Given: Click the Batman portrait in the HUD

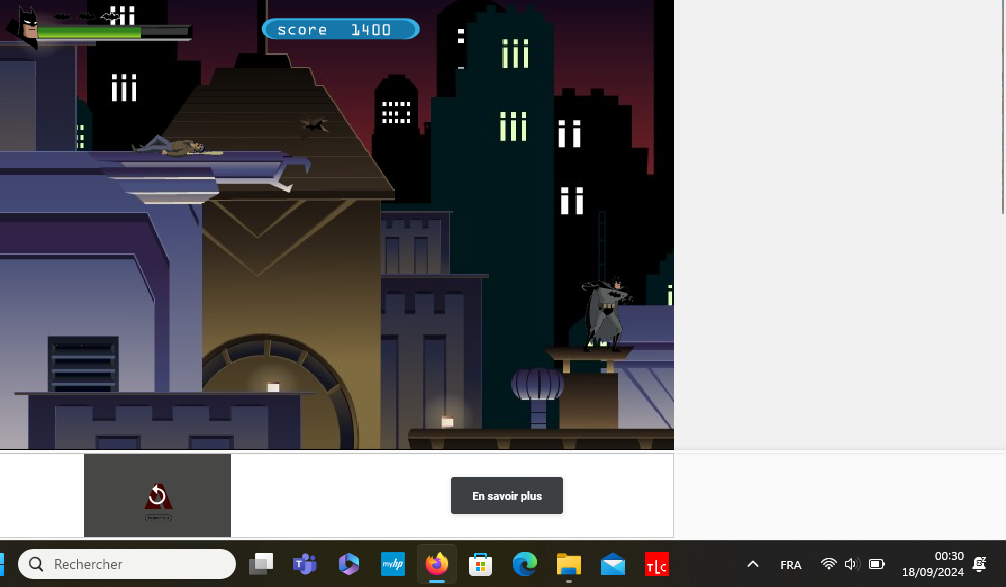Looking at the screenshot, I should (x=27, y=26).
